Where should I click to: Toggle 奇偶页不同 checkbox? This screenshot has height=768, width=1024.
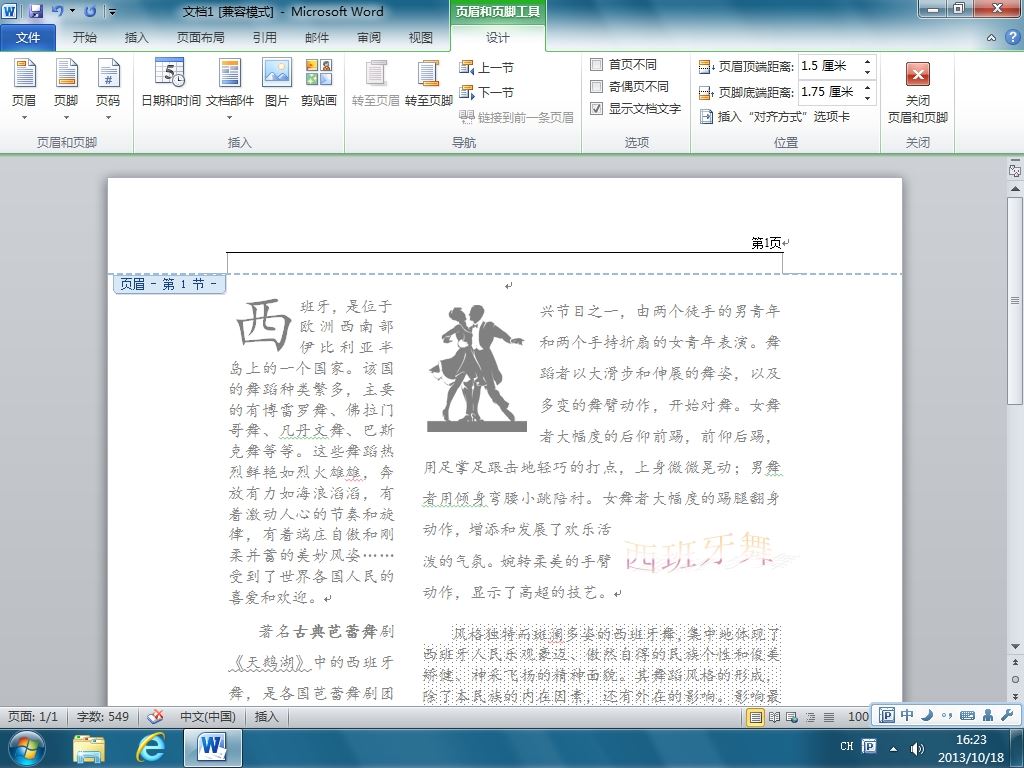(x=596, y=86)
